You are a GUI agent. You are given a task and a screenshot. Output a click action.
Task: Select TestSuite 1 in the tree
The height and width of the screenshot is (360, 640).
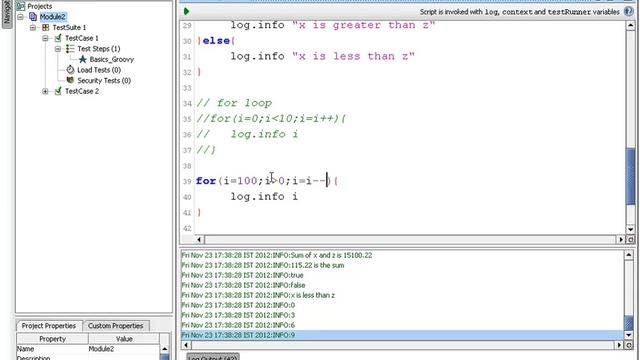[69, 27]
